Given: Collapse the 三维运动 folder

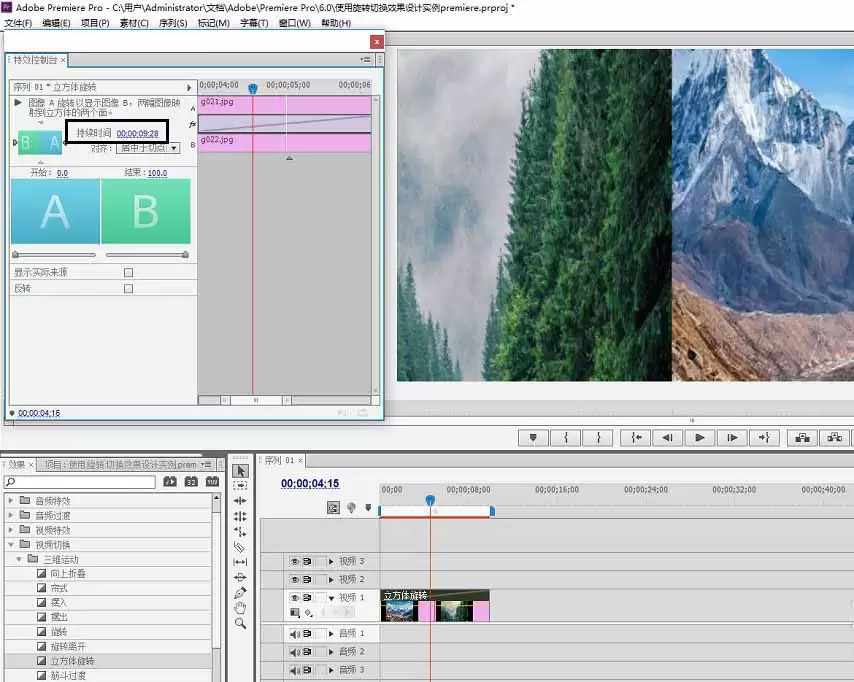Looking at the screenshot, I should 19,559.
